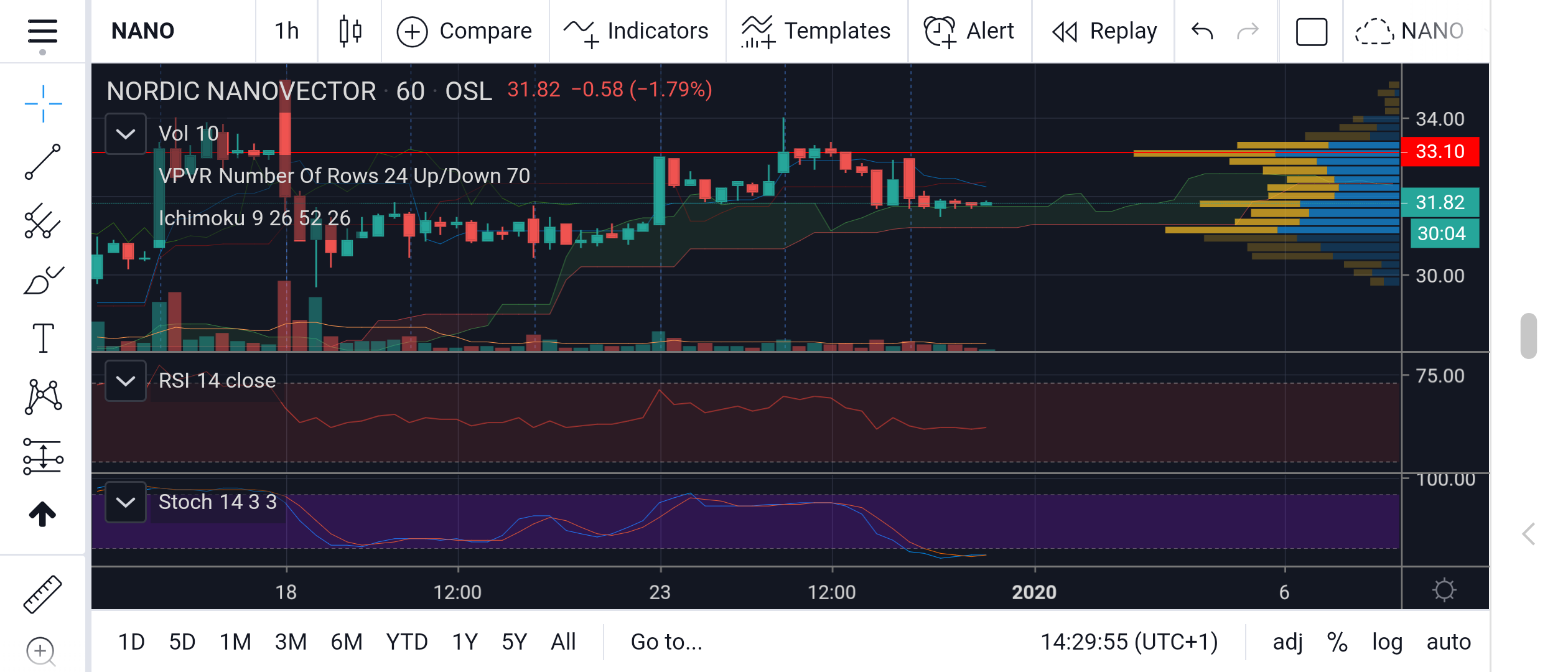Collapse the main chart indicator legend
The width and height of the screenshot is (1568, 672).
coord(126,134)
